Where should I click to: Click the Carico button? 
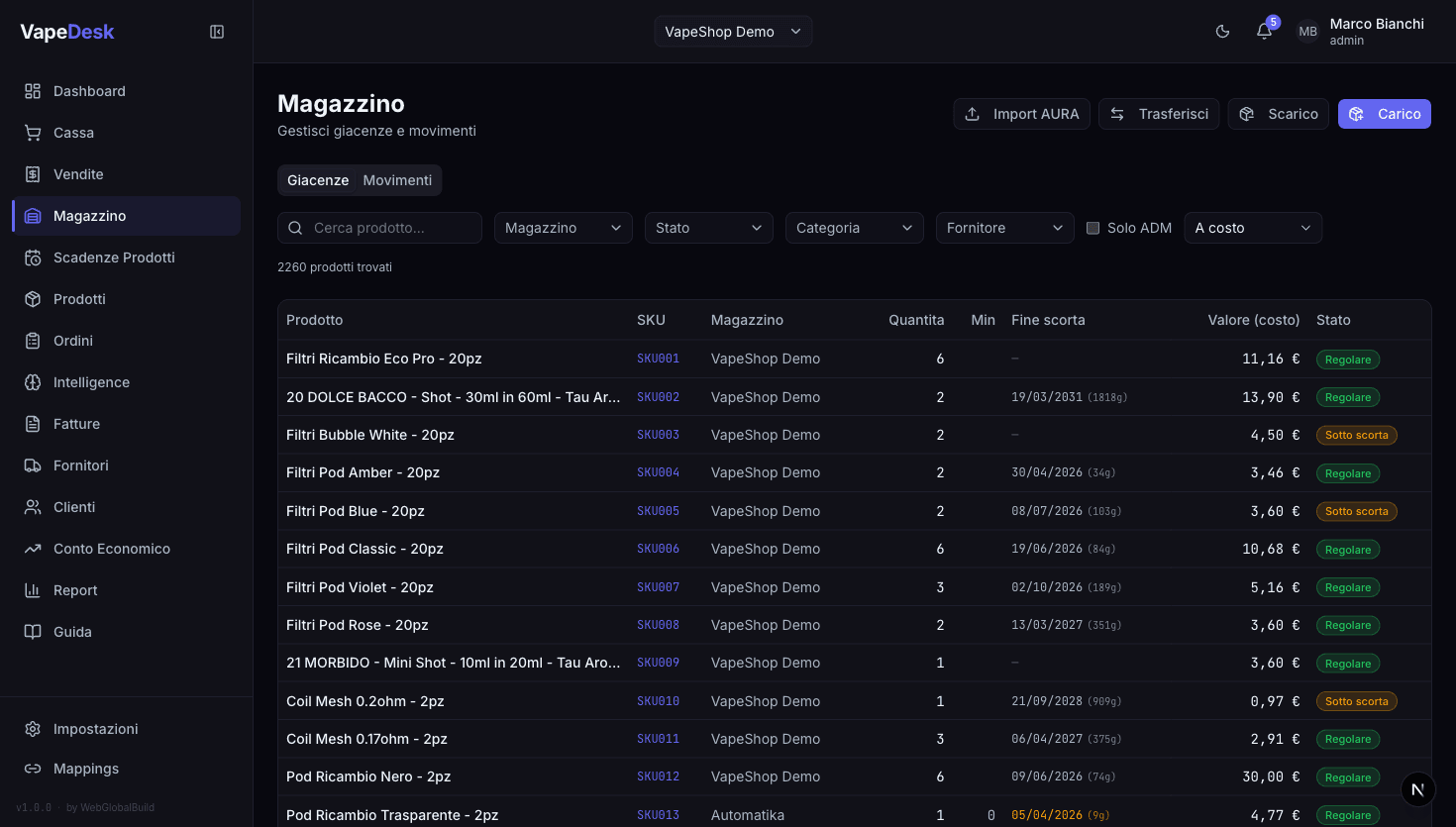tap(1384, 114)
